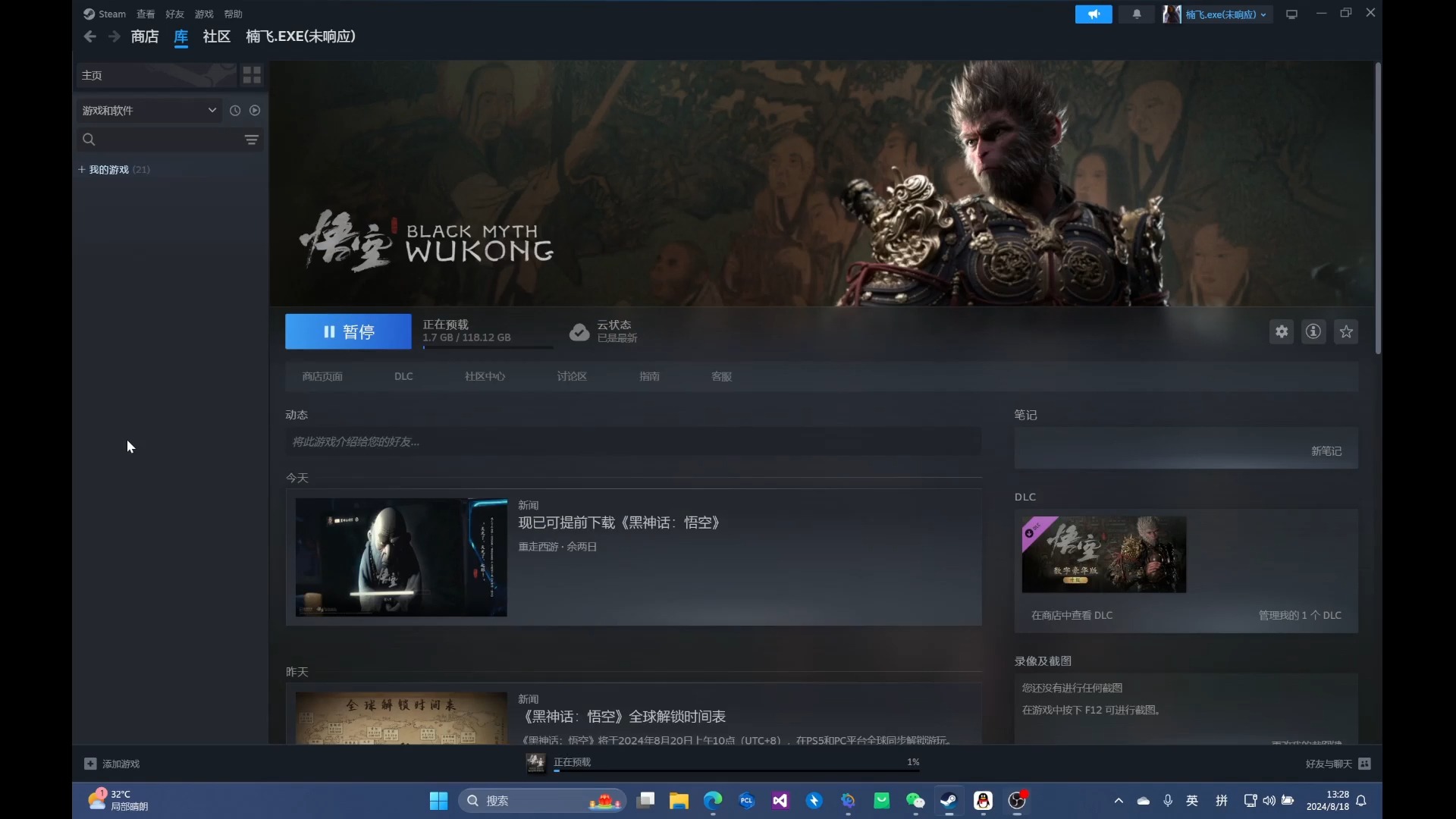Open 现已可提前下载《黑神话：悟空》 news title

pyautogui.click(x=620, y=522)
